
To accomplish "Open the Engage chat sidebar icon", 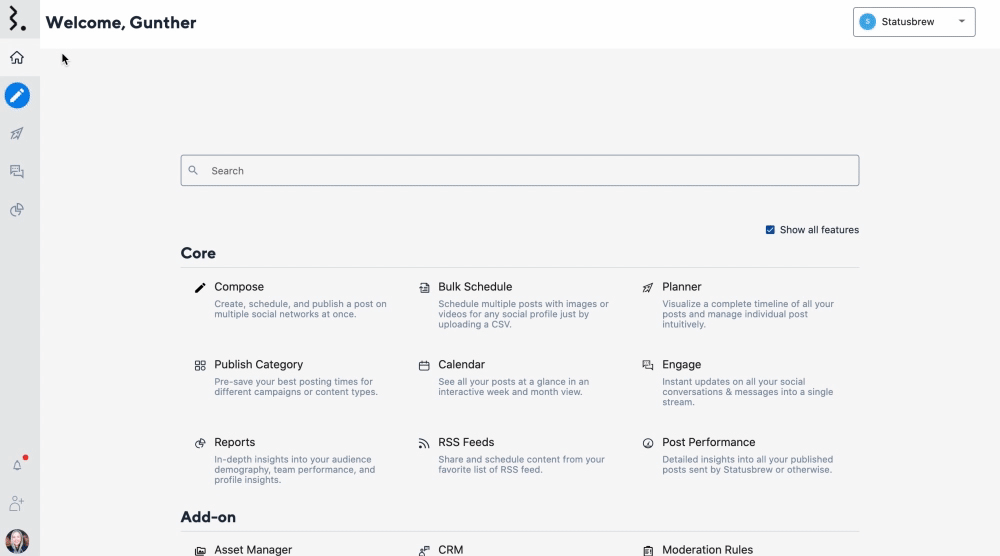I will coord(17,172).
